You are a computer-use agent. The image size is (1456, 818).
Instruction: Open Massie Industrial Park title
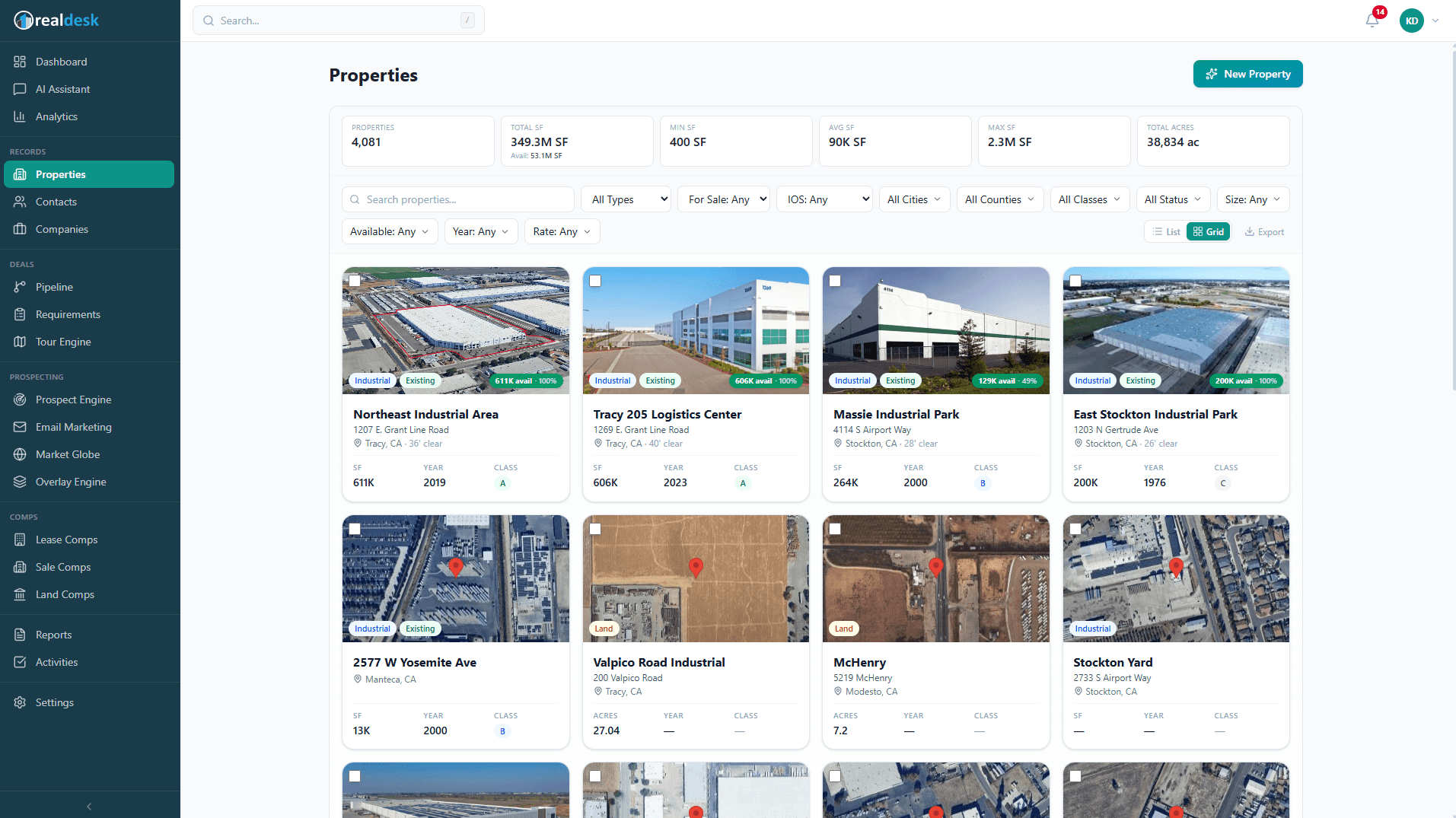pyautogui.click(x=896, y=415)
